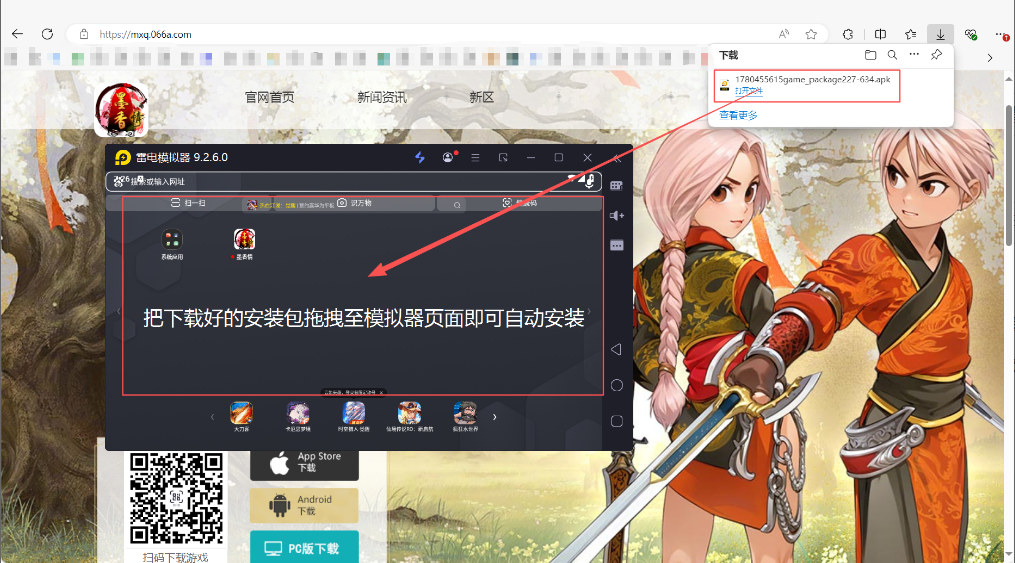Click the QR code for 扫码下载游戏
The height and width of the screenshot is (563, 1015).
176,498
